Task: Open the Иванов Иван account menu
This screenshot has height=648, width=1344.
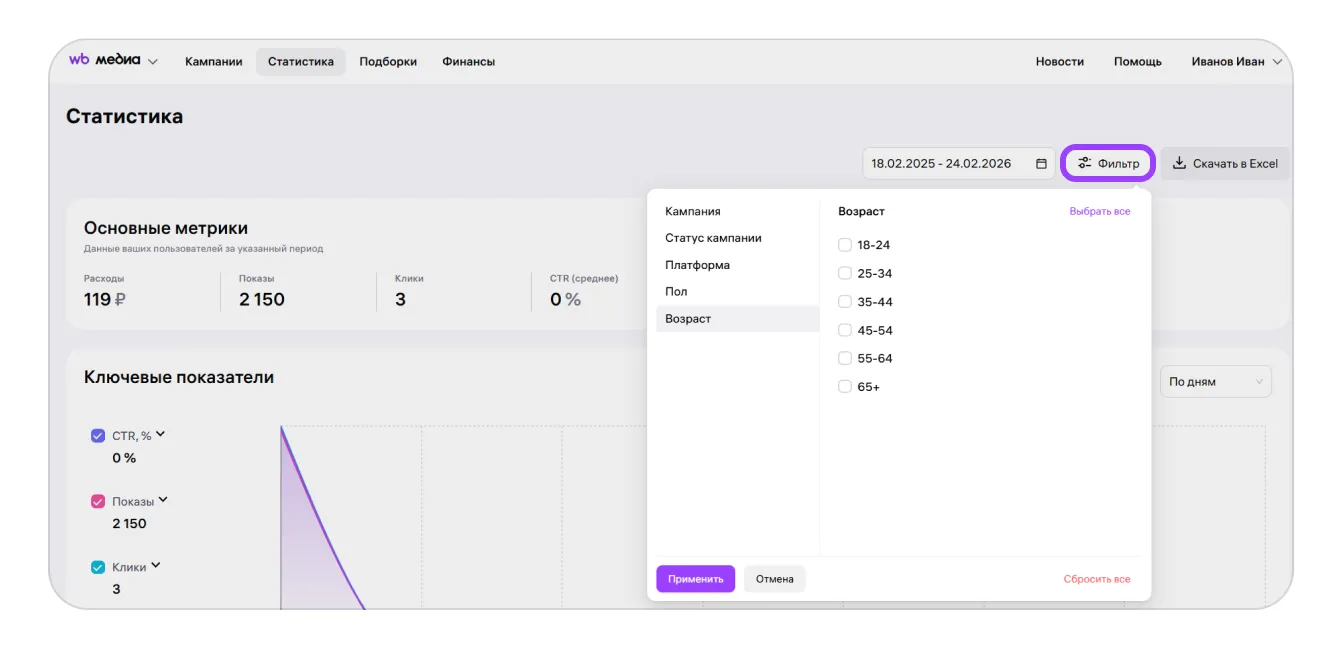Action: point(1235,62)
